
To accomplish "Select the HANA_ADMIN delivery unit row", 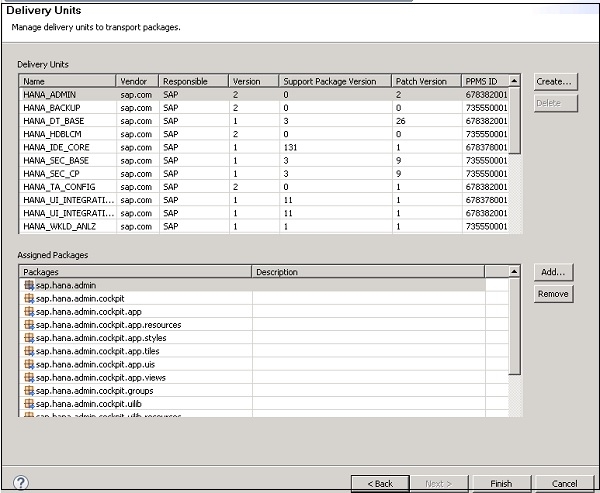I will coord(264,95).
